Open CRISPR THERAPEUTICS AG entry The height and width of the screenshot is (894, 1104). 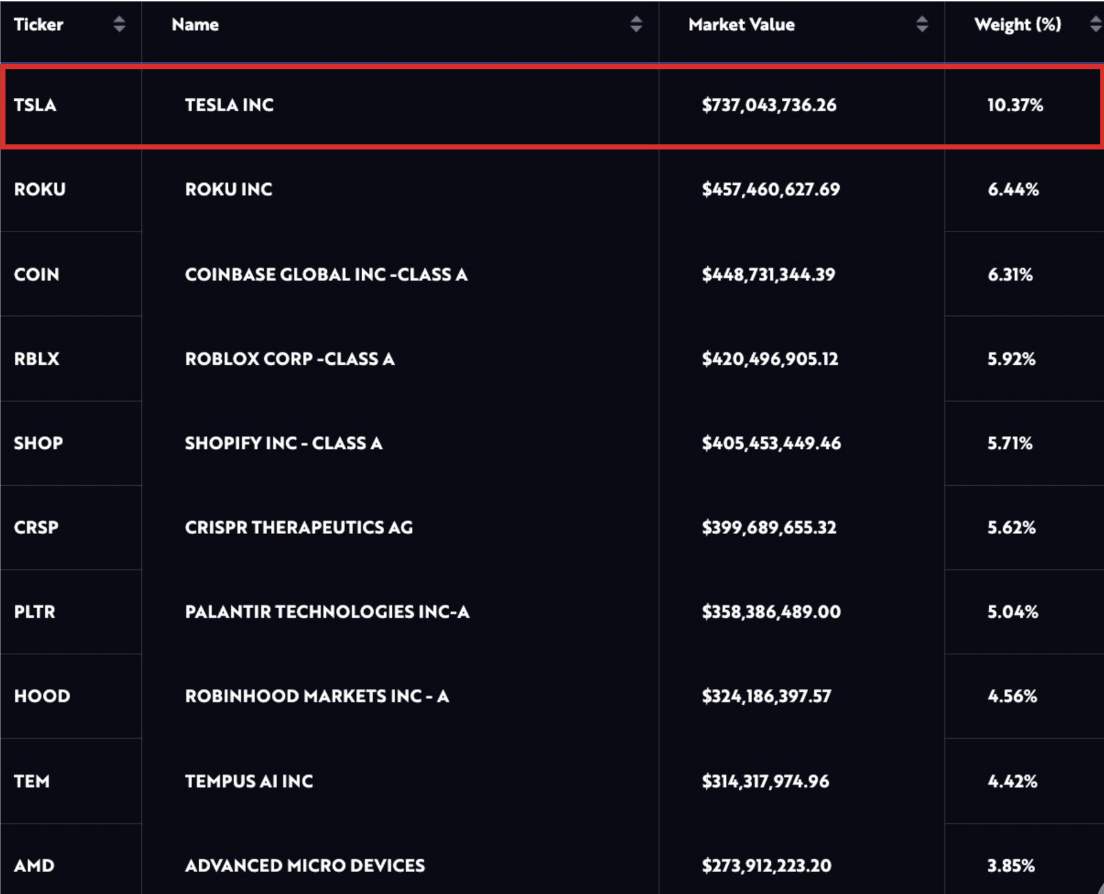[x=298, y=527]
